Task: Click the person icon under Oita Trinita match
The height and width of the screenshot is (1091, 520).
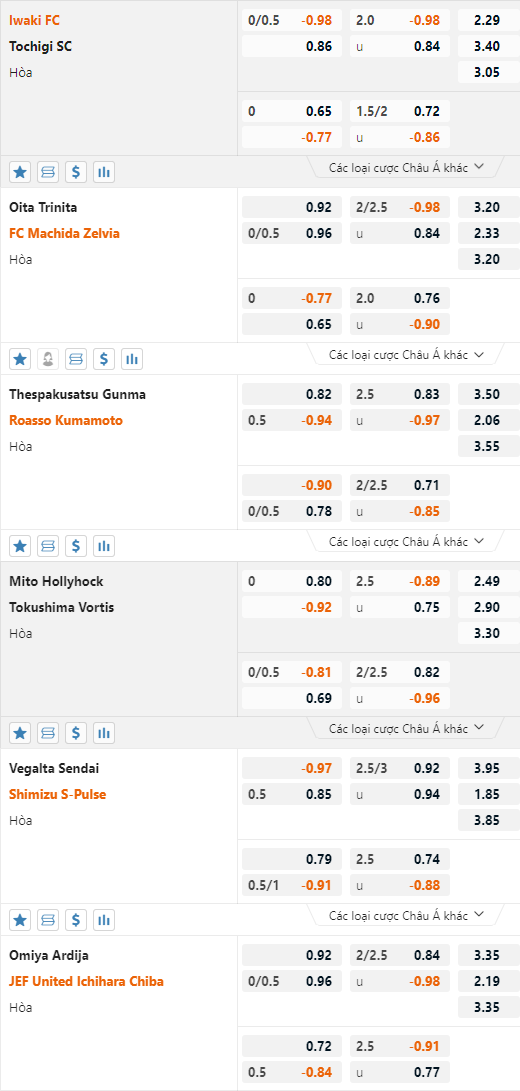Action: [48, 359]
